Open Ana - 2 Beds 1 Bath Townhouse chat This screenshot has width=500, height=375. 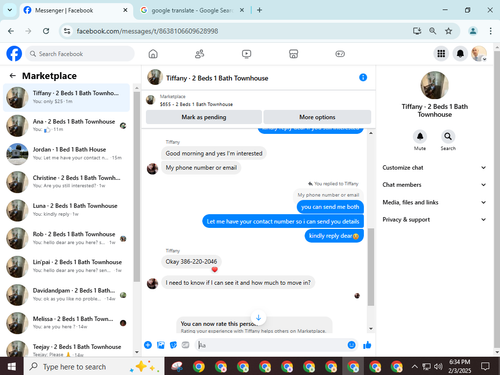click(66, 125)
